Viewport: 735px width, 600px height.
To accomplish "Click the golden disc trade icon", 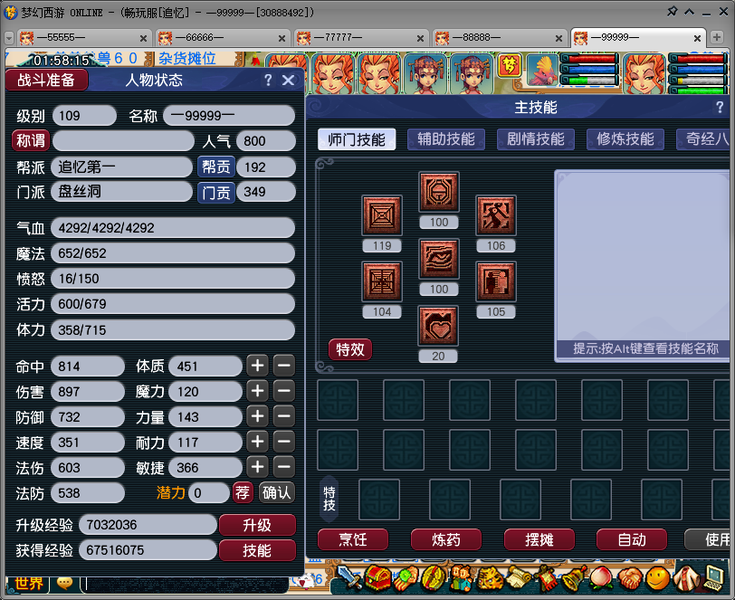I will point(434,578).
